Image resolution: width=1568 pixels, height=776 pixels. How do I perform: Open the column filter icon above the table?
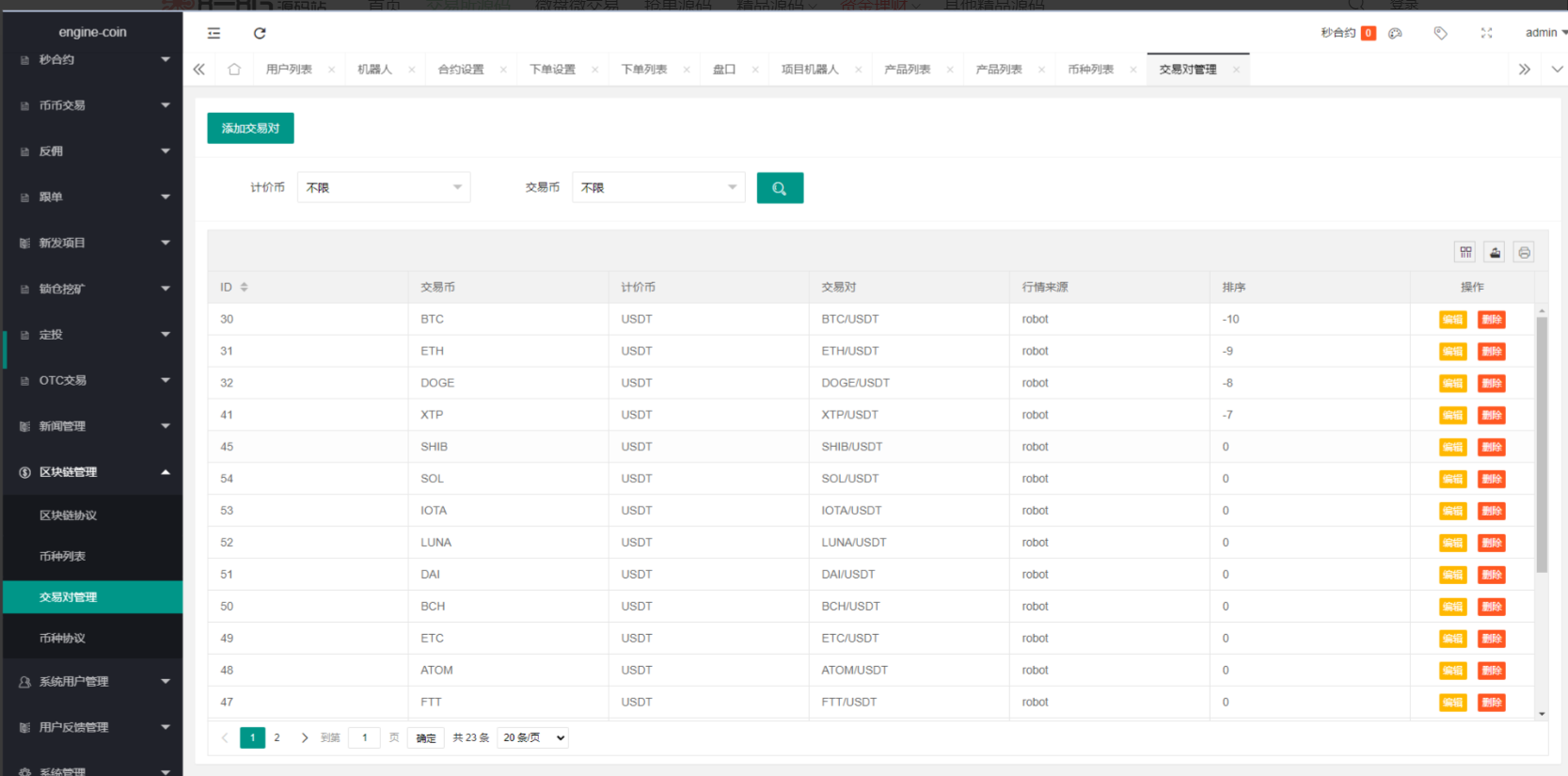[x=1465, y=252]
